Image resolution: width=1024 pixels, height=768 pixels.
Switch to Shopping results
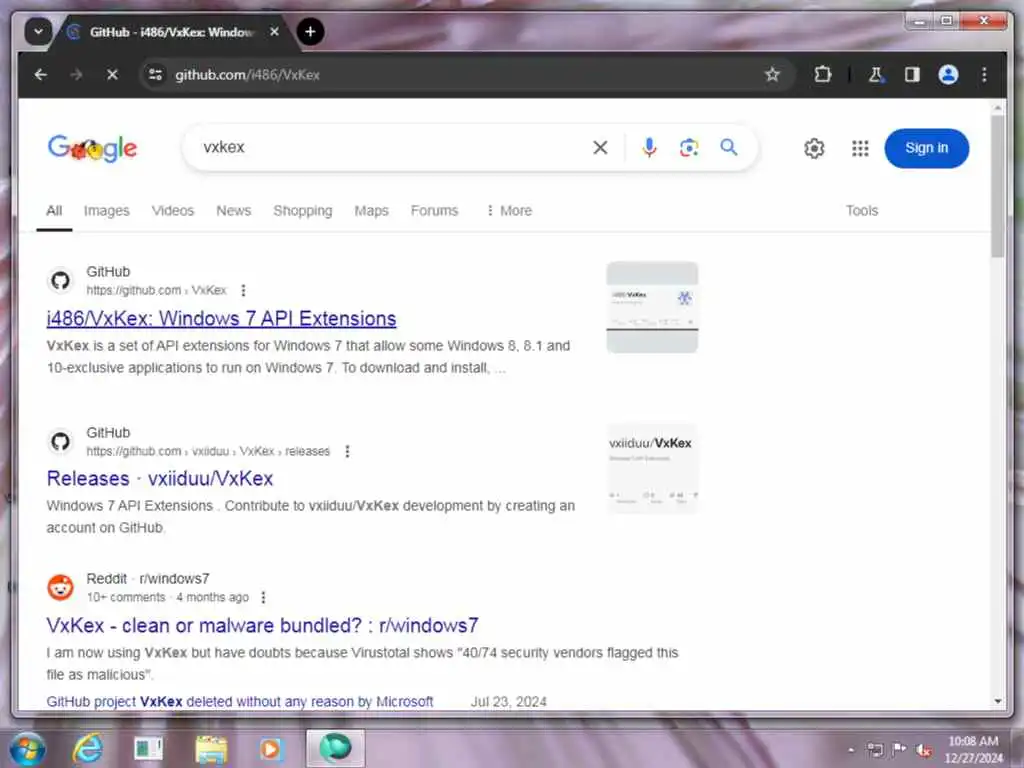303,211
